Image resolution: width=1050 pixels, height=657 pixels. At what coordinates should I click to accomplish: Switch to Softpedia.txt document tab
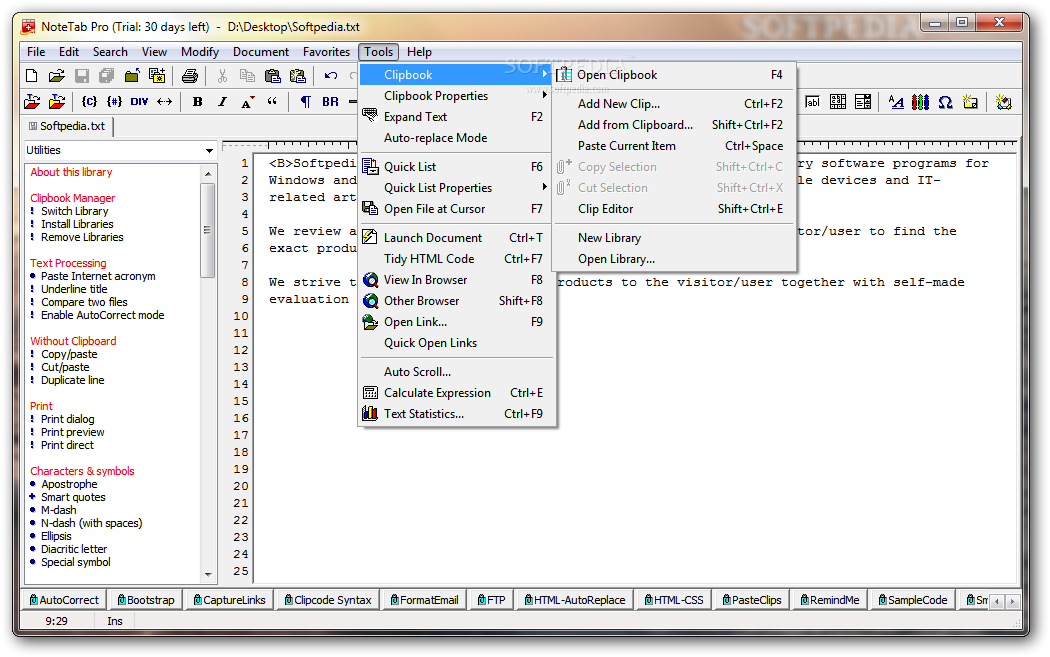67,126
